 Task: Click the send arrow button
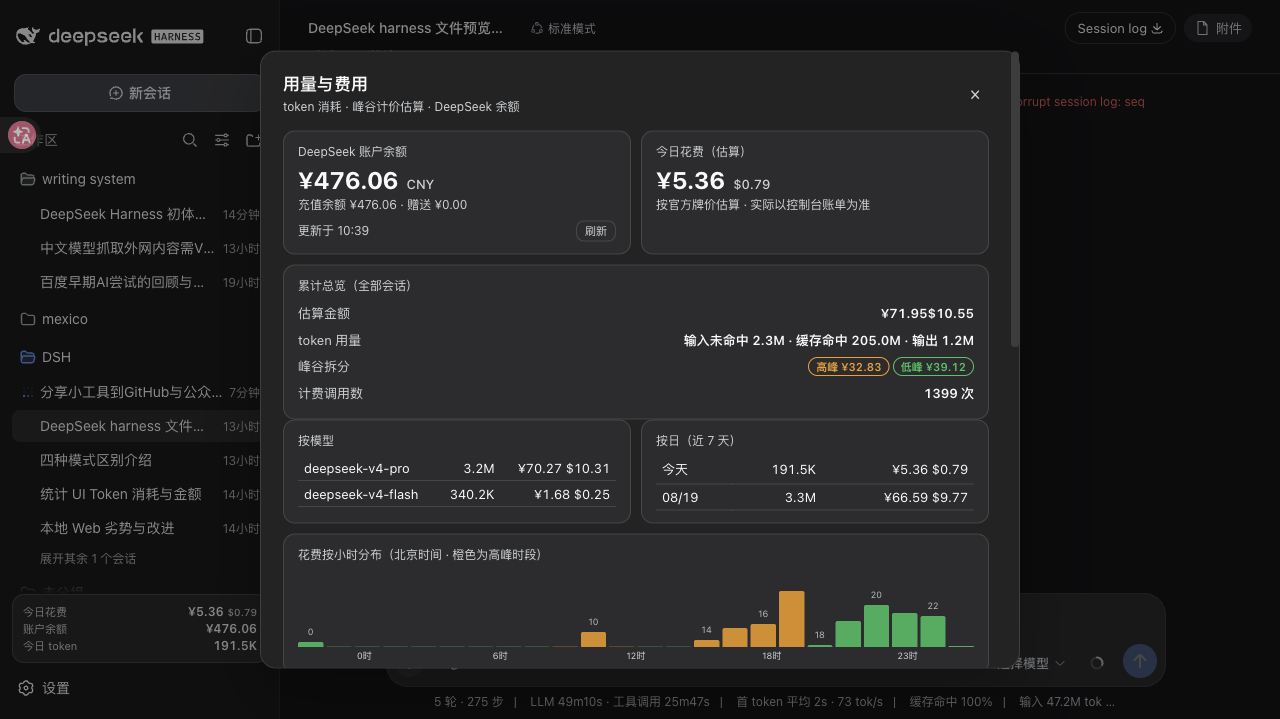click(x=1140, y=661)
